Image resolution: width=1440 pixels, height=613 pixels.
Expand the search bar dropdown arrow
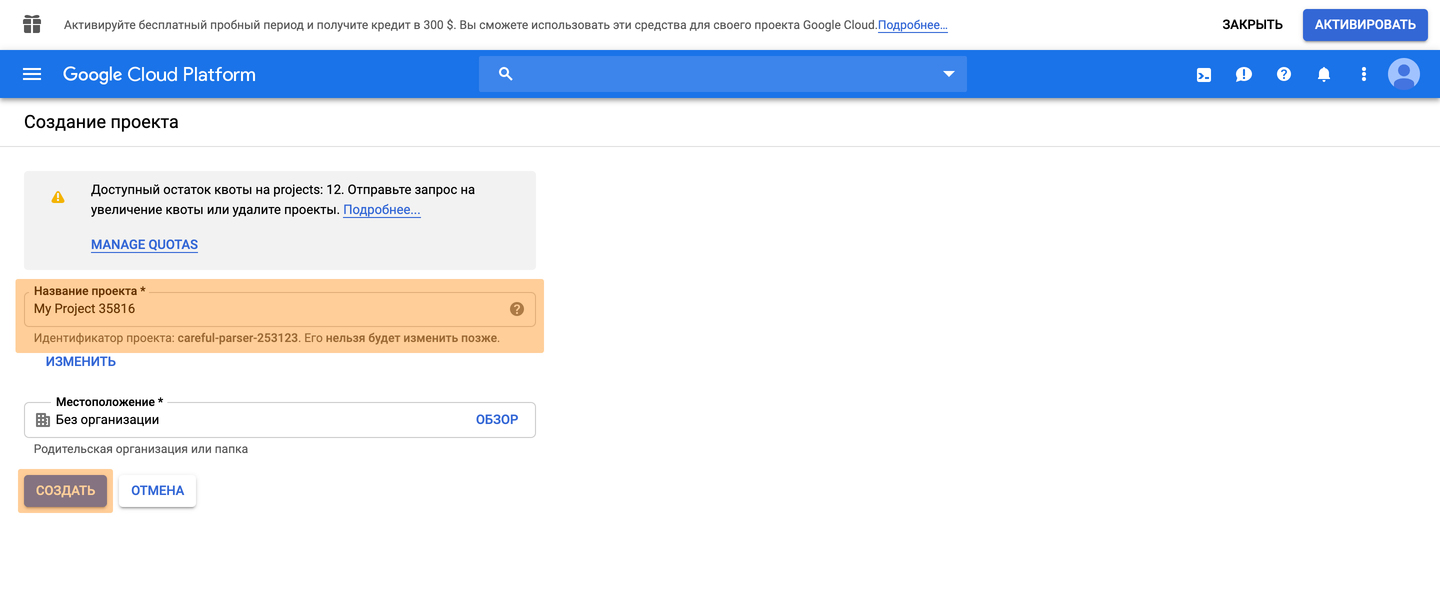click(949, 74)
